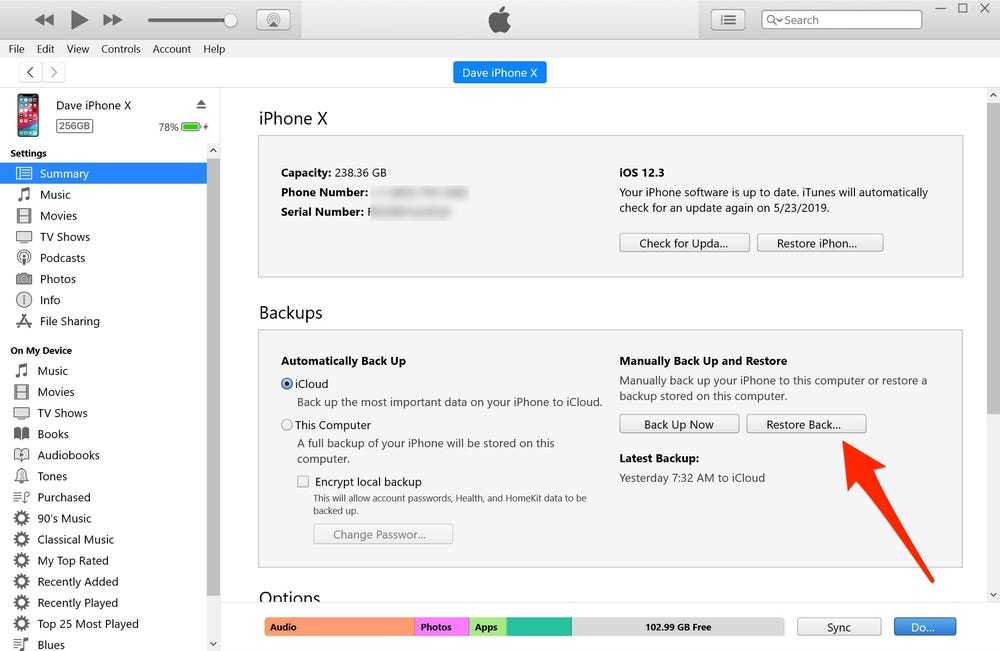Viewport: 1000px width, 651px height.
Task: Click the volume slider knob
Action: (x=231, y=20)
